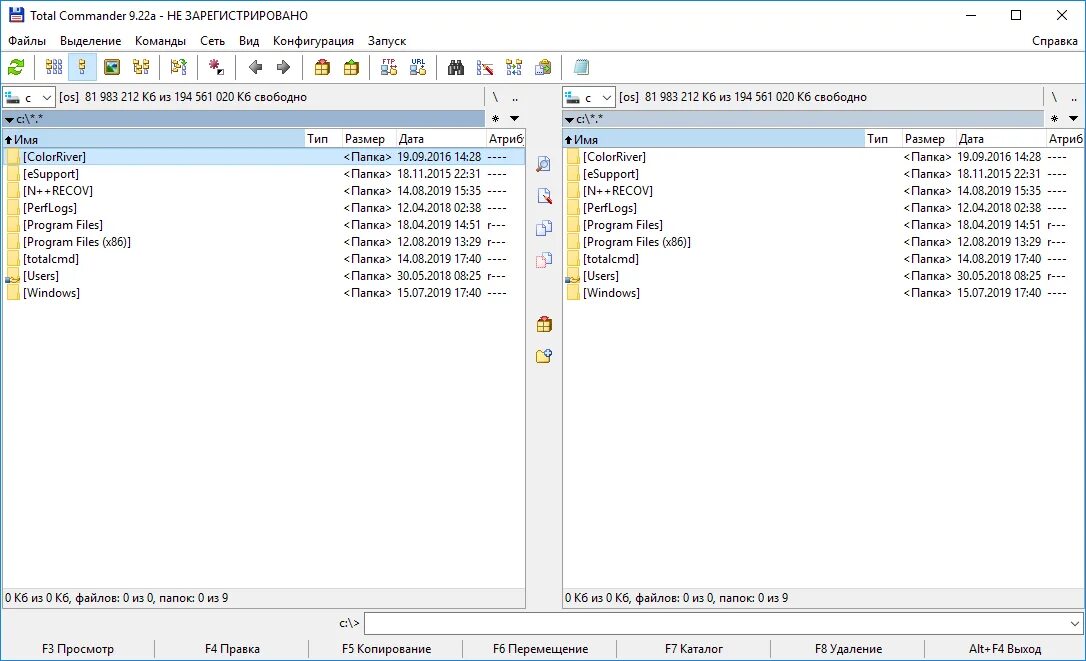The width and height of the screenshot is (1086, 661).
Task: Click the tree icon with green arrow
Action: tap(179, 67)
